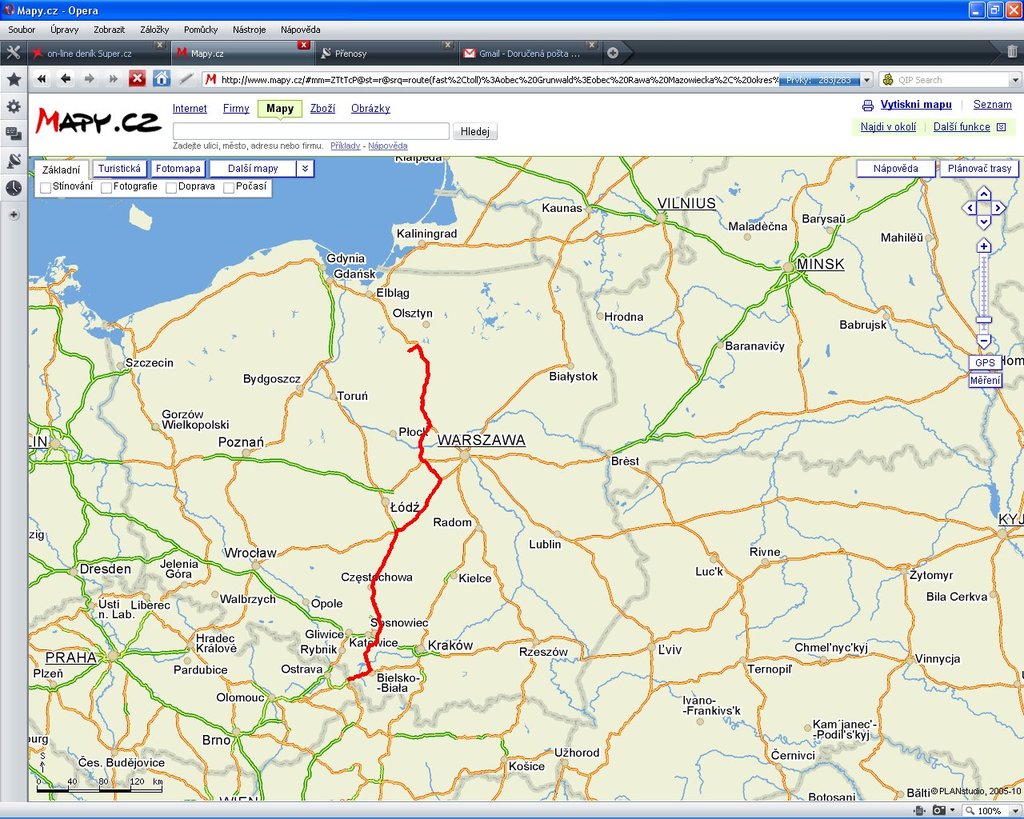Click the Nápověda button on the map
Image resolution: width=1024 pixels, height=819 pixels.
click(x=895, y=169)
